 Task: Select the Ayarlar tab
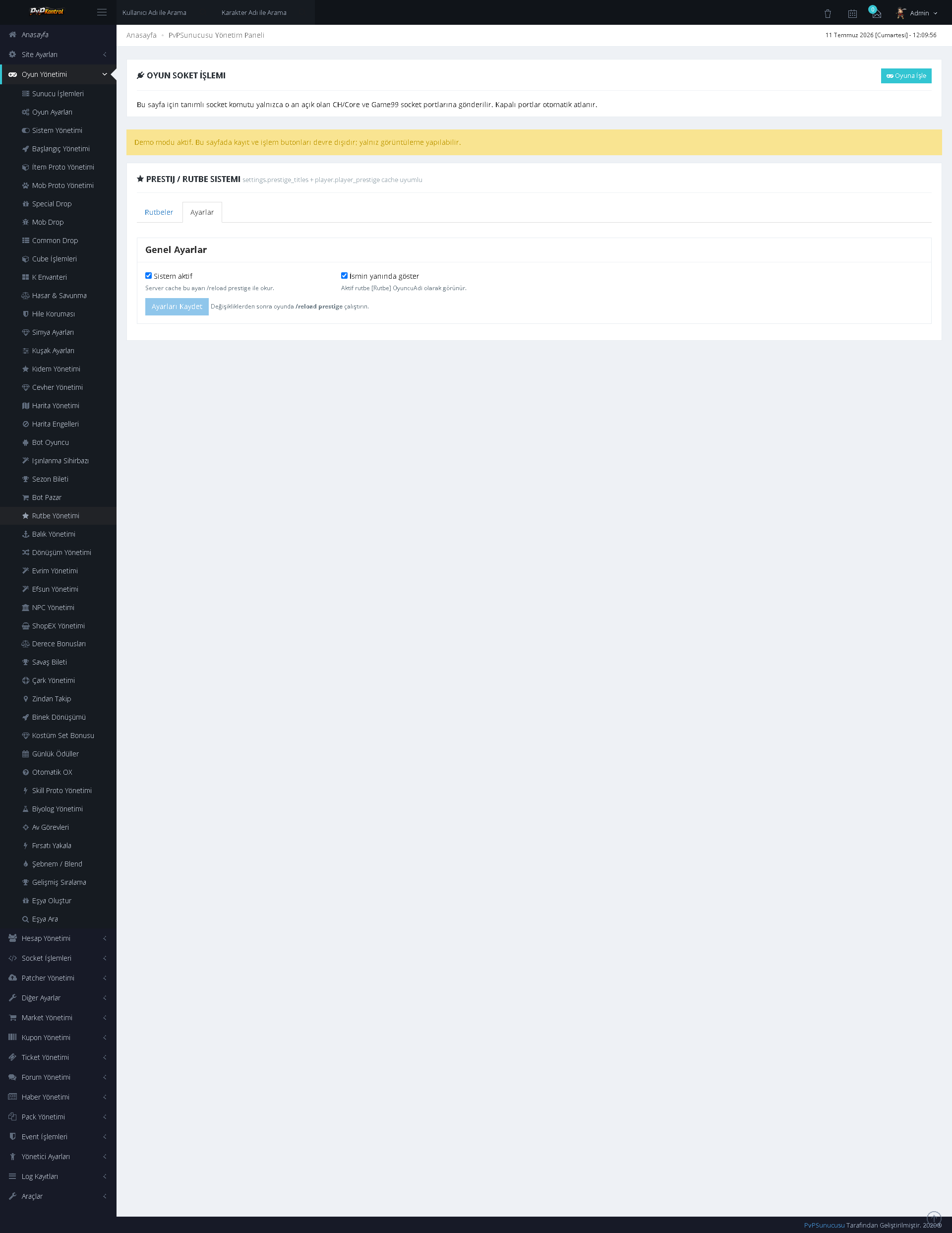point(202,212)
